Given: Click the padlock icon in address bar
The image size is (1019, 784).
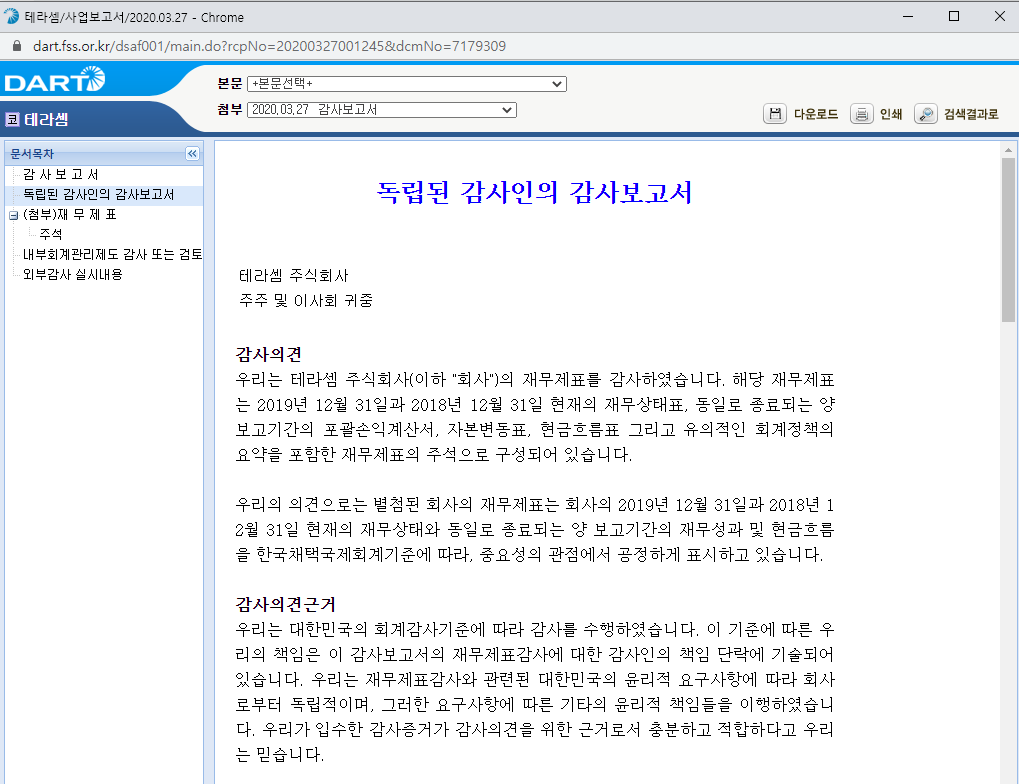Looking at the screenshot, I should click(x=18, y=46).
